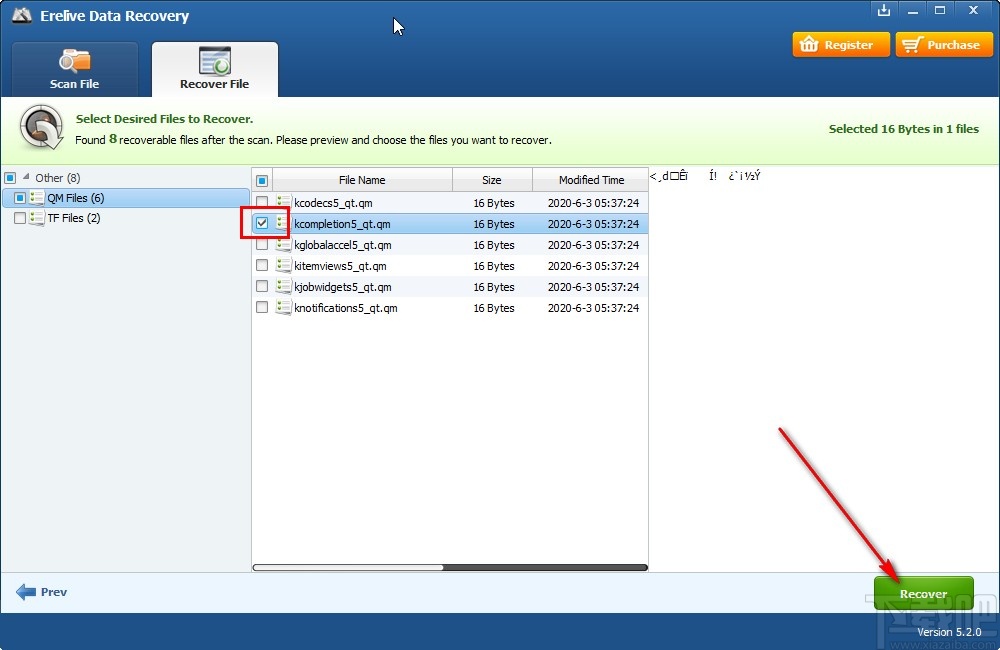Image resolution: width=1000 pixels, height=650 pixels.
Task: Click the house icon on Register button
Action: (809, 44)
